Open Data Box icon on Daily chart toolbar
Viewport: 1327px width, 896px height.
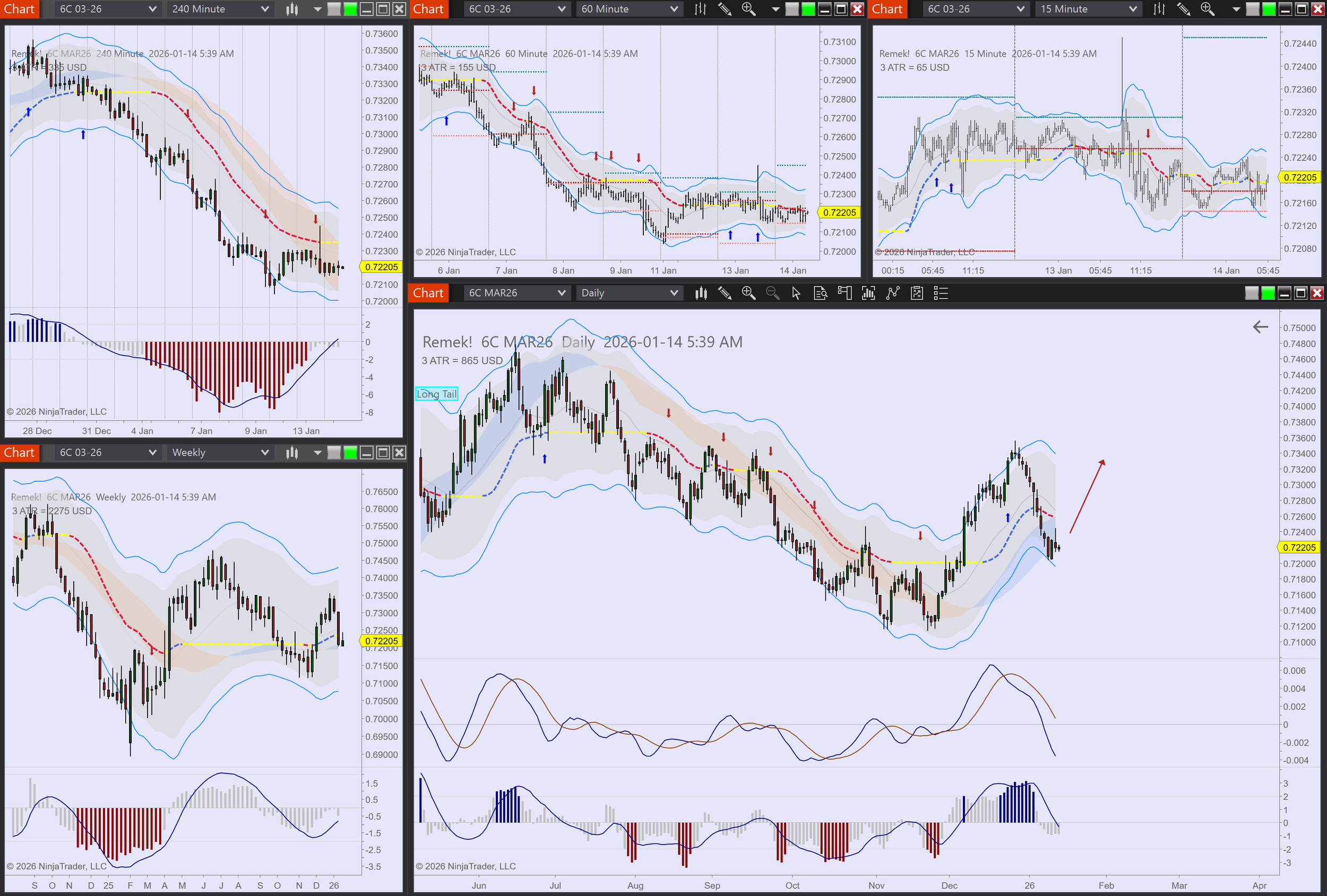tap(820, 293)
